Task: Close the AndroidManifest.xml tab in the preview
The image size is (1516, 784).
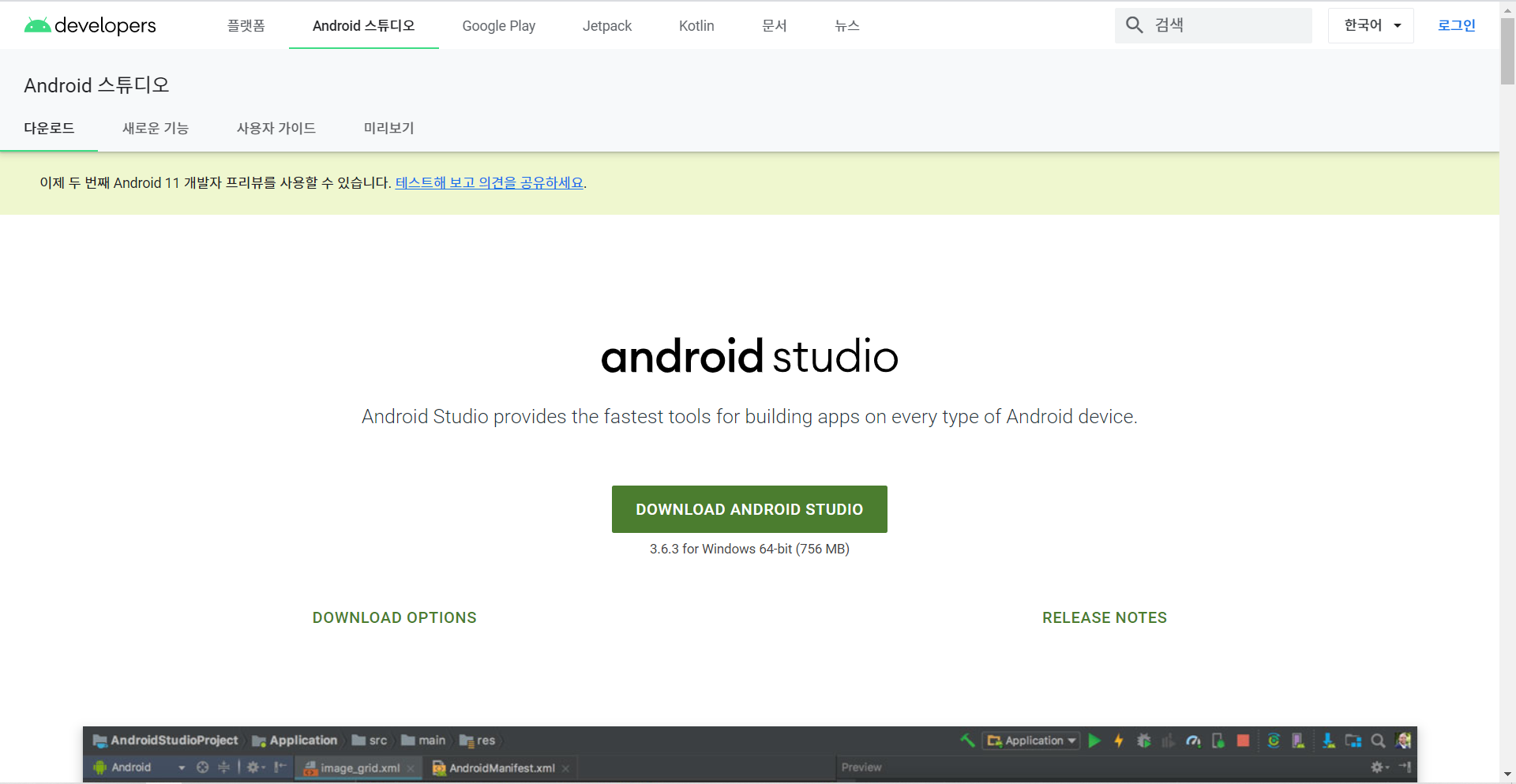Action: (566, 768)
